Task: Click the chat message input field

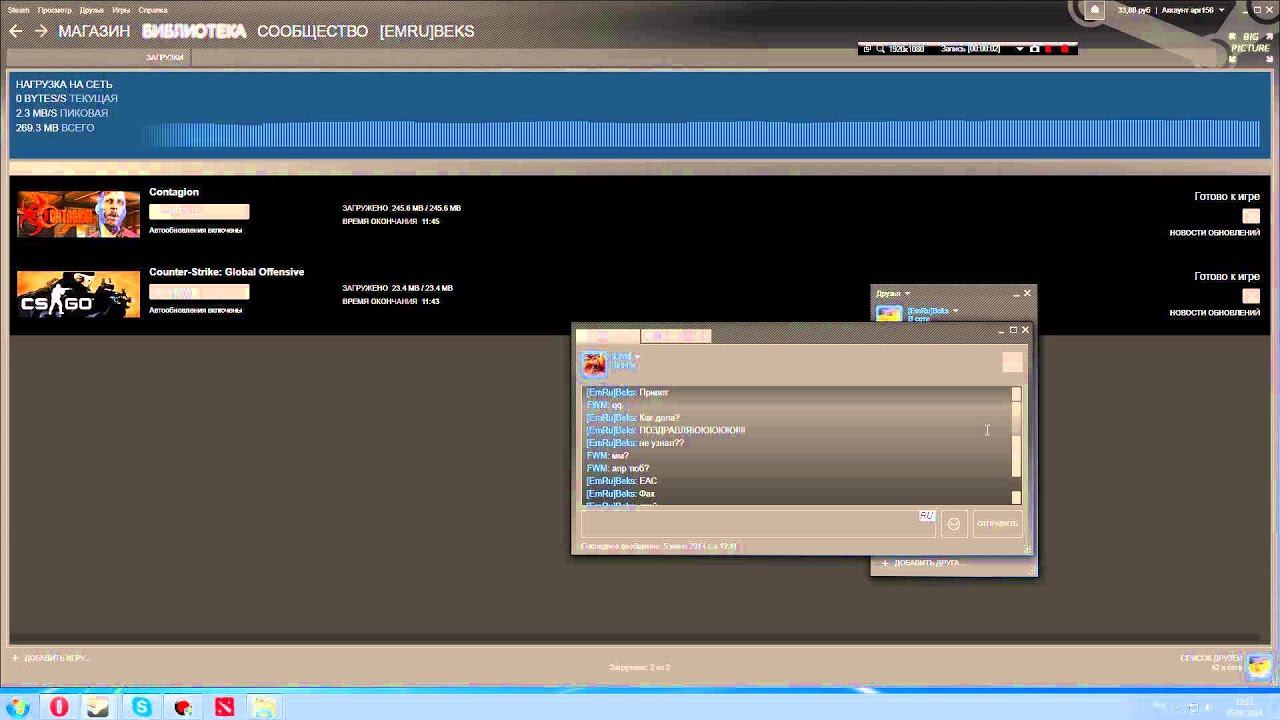Action: [758, 524]
